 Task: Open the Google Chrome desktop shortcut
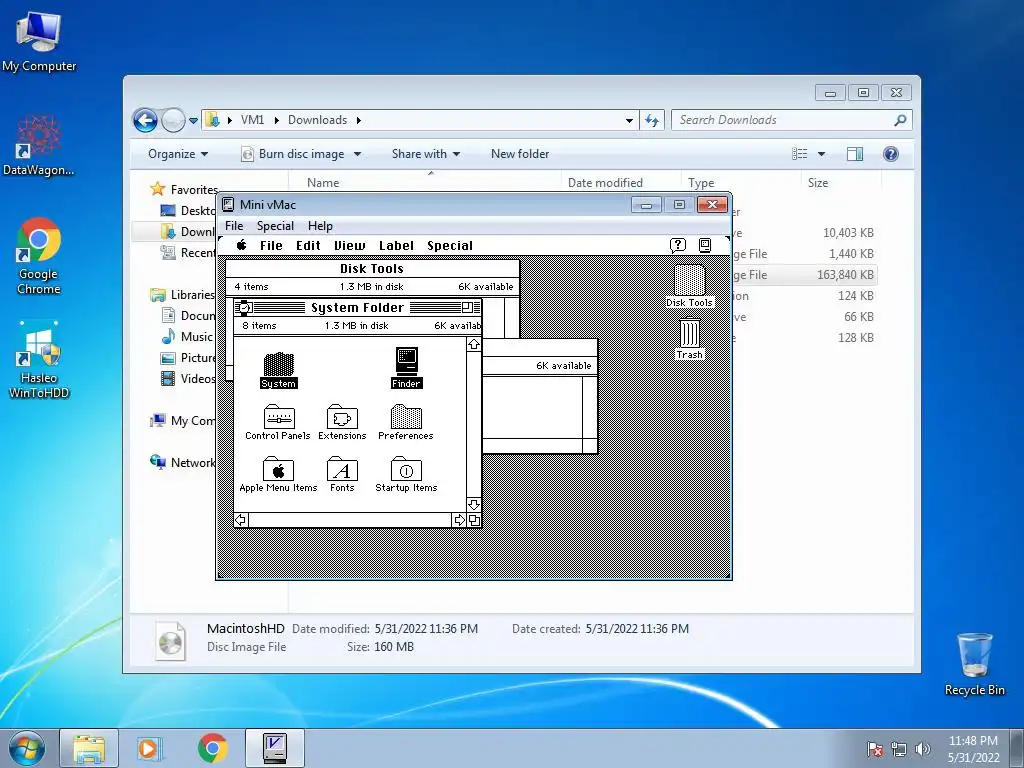pyautogui.click(x=39, y=256)
